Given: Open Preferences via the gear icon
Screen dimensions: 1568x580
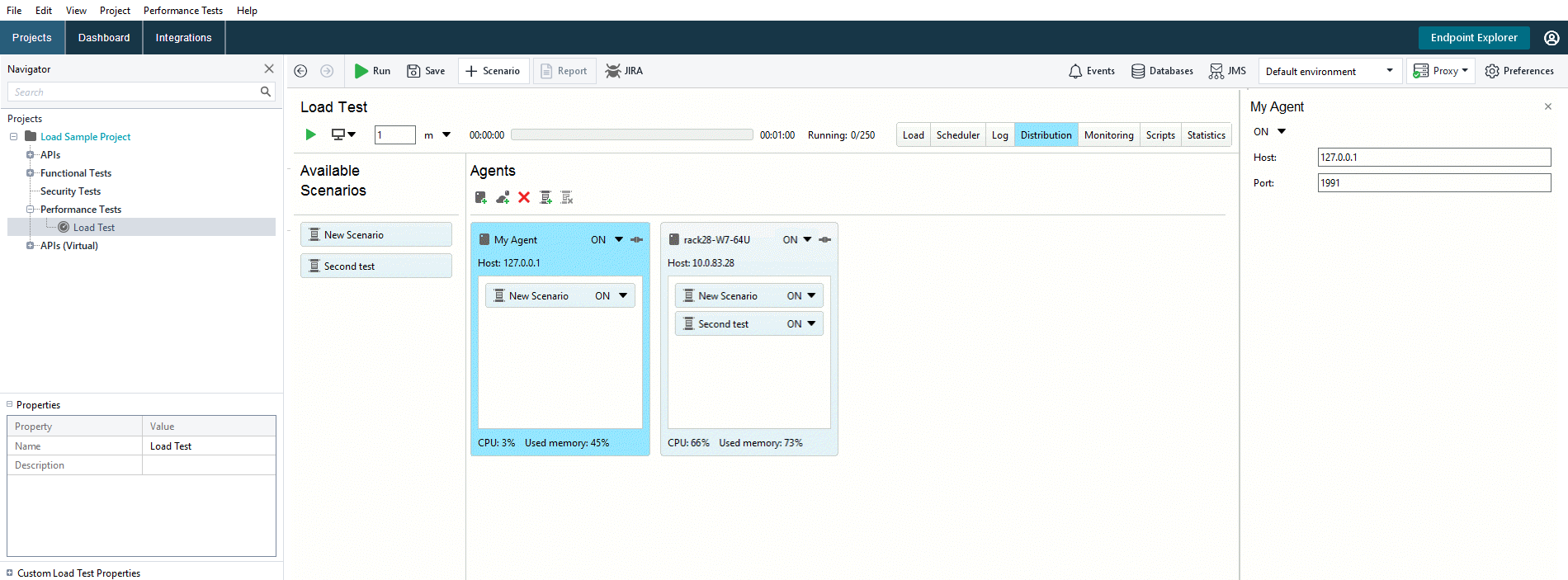Looking at the screenshot, I should 1492,71.
